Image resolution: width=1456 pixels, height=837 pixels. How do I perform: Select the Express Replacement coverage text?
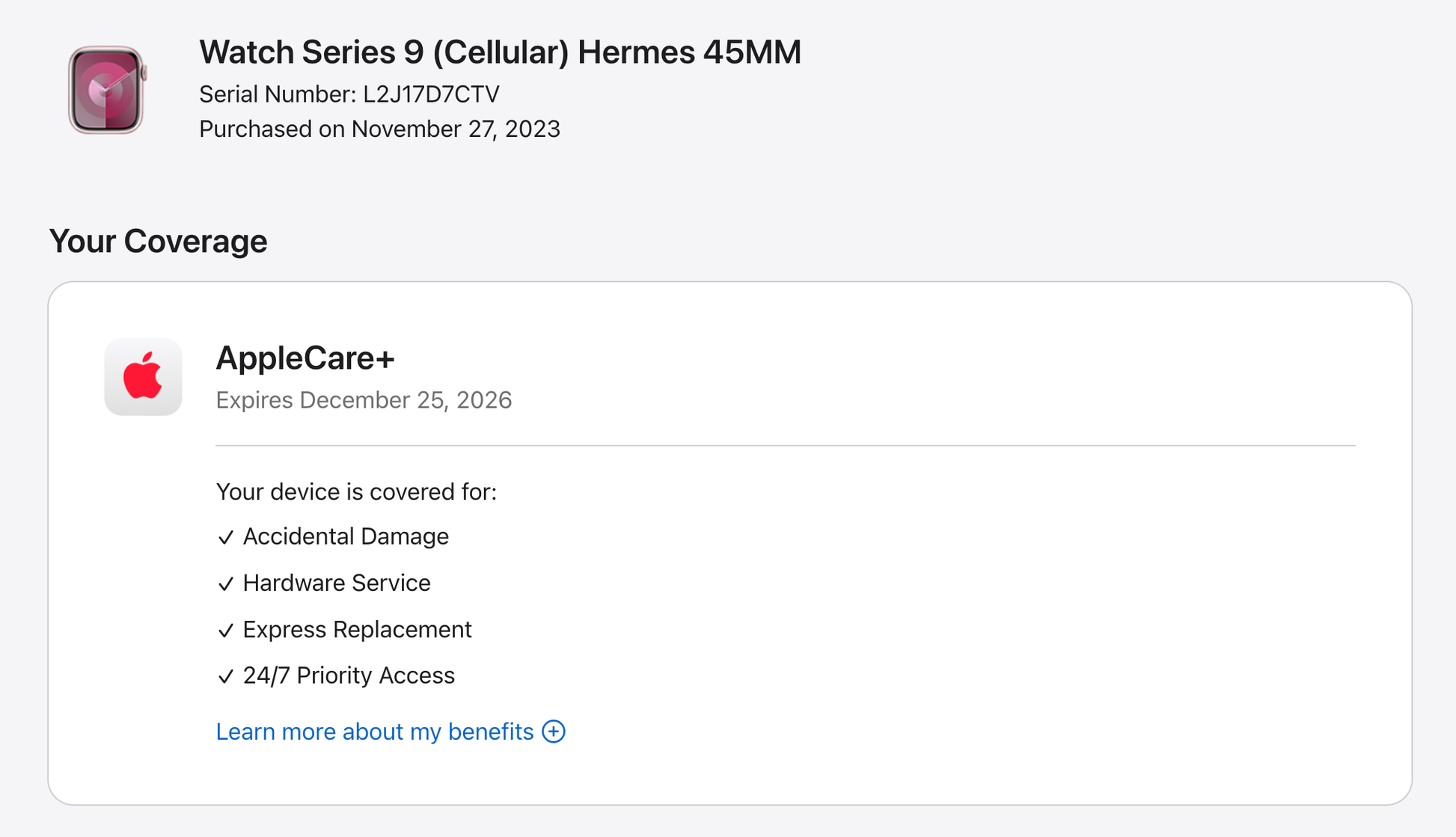tap(357, 629)
